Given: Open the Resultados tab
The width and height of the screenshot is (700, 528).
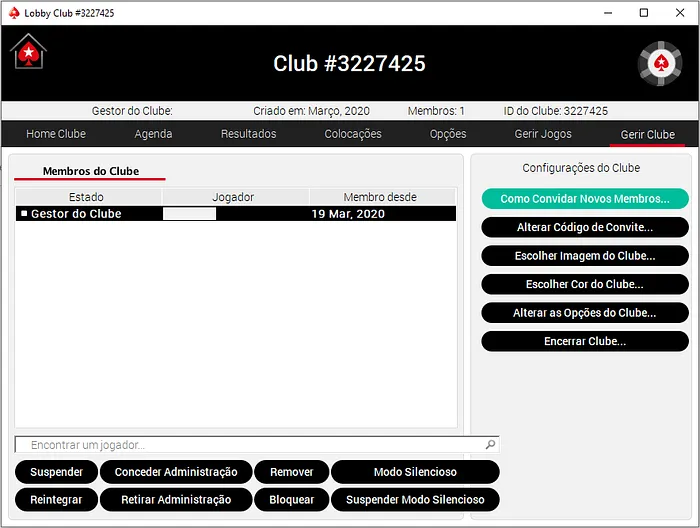Looking at the screenshot, I should pyautogui.click(x=249, y=134).
